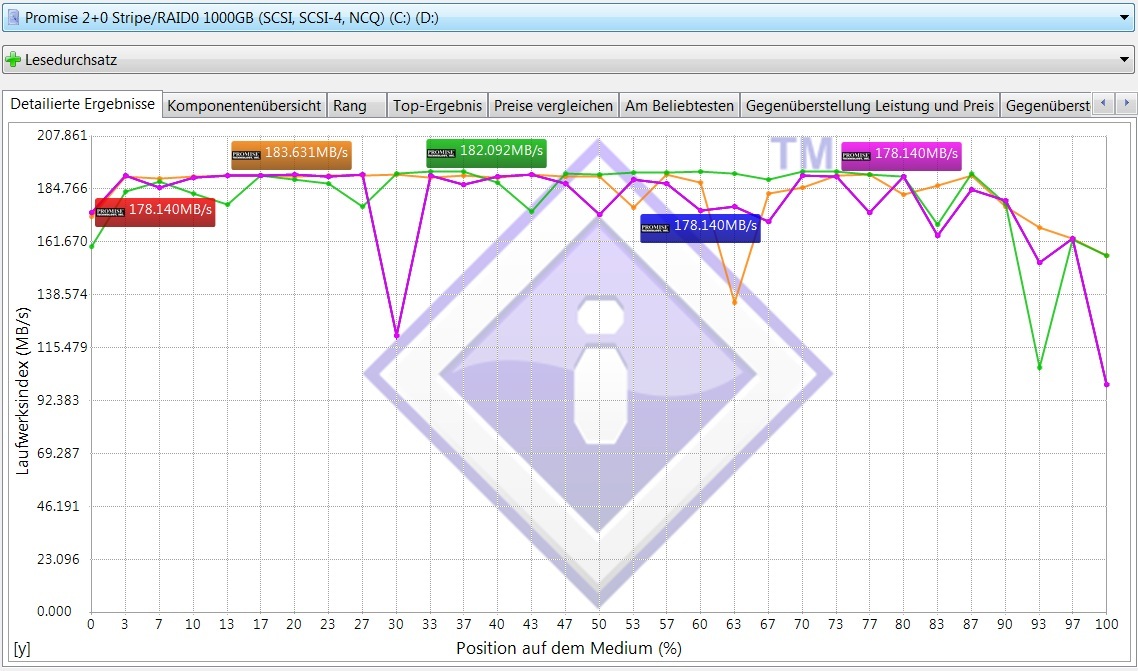
Task: Click the green plus icon beside Lesedurchsatz
Action: click(x=13, y=59)
